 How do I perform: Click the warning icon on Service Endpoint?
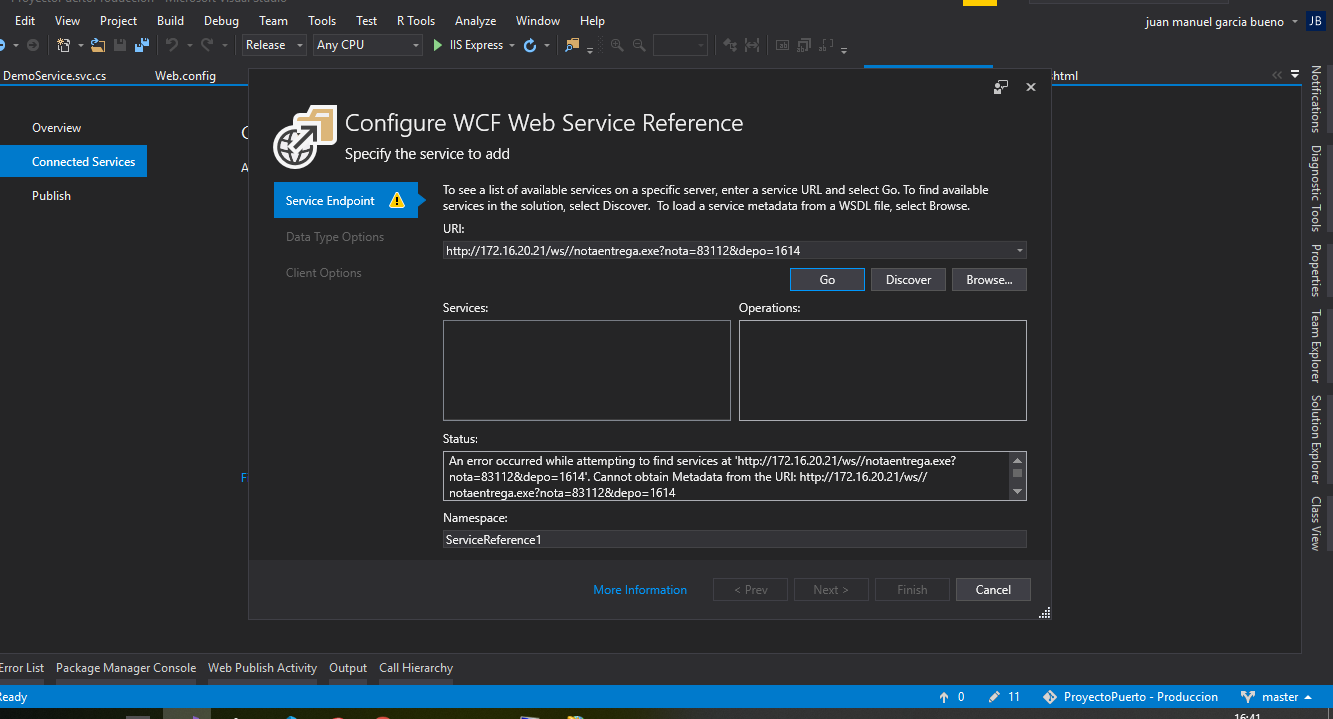pyautogui.click(x=397, y=200)
